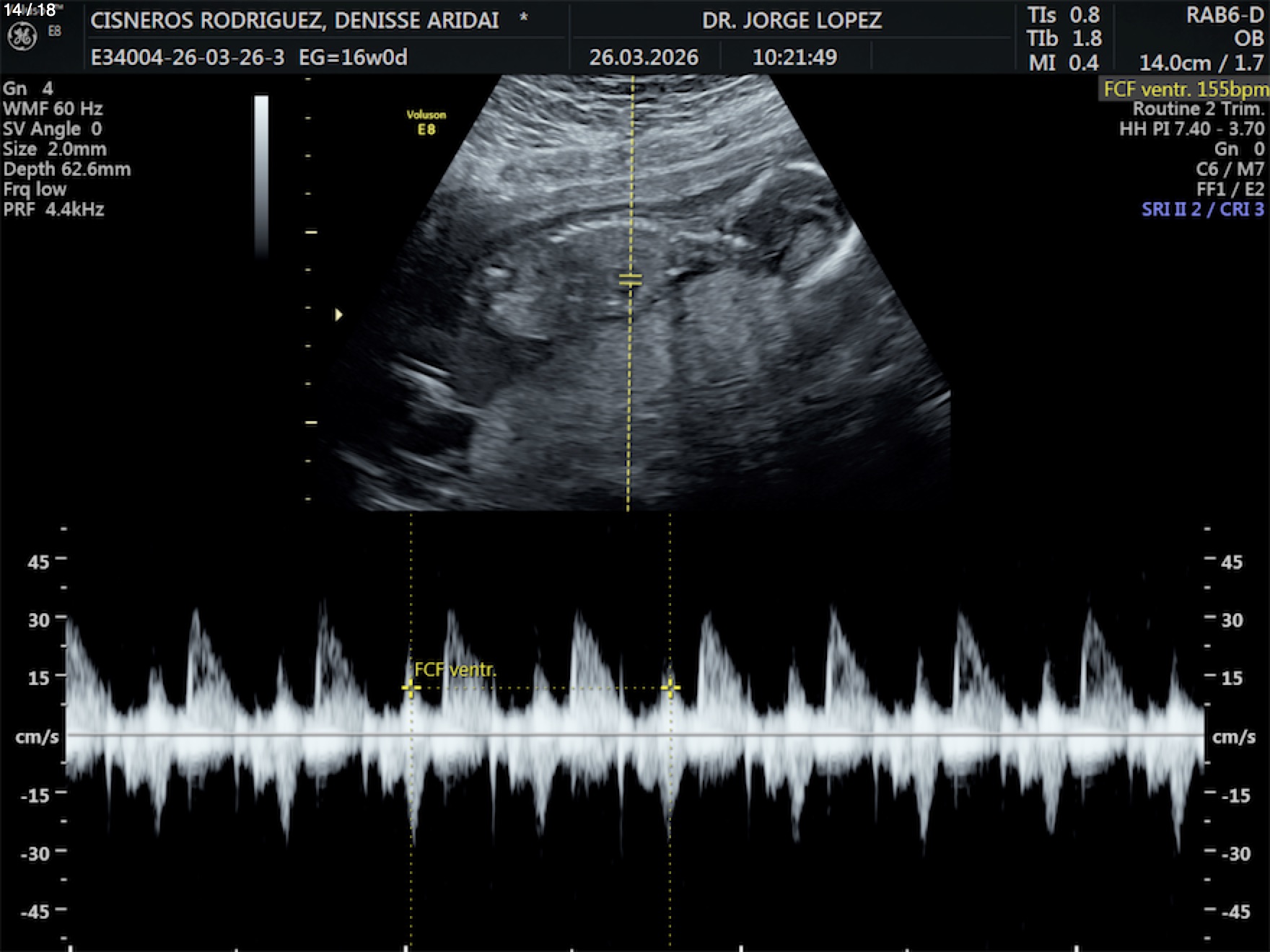1270x952 pixels.
Task: Click the GE logo icon
Action: click(22, 37)
